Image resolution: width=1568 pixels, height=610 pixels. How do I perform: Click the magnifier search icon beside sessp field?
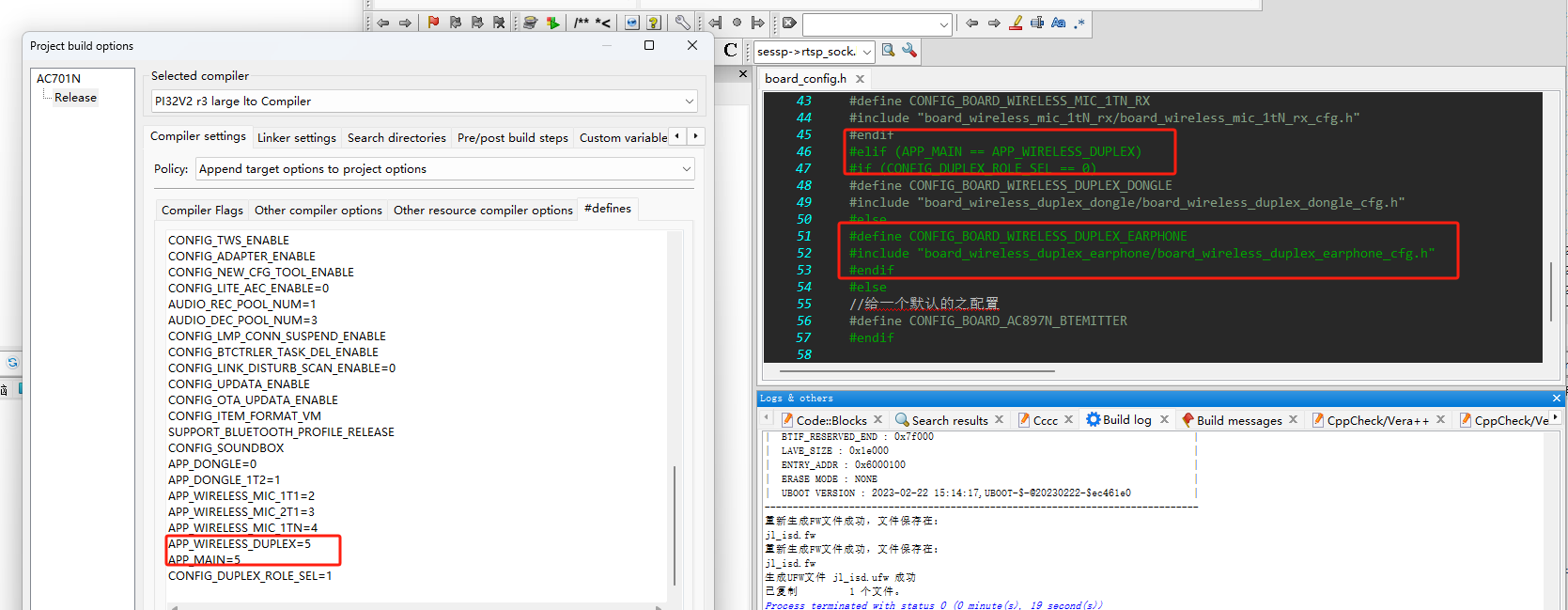click(888, 51)
